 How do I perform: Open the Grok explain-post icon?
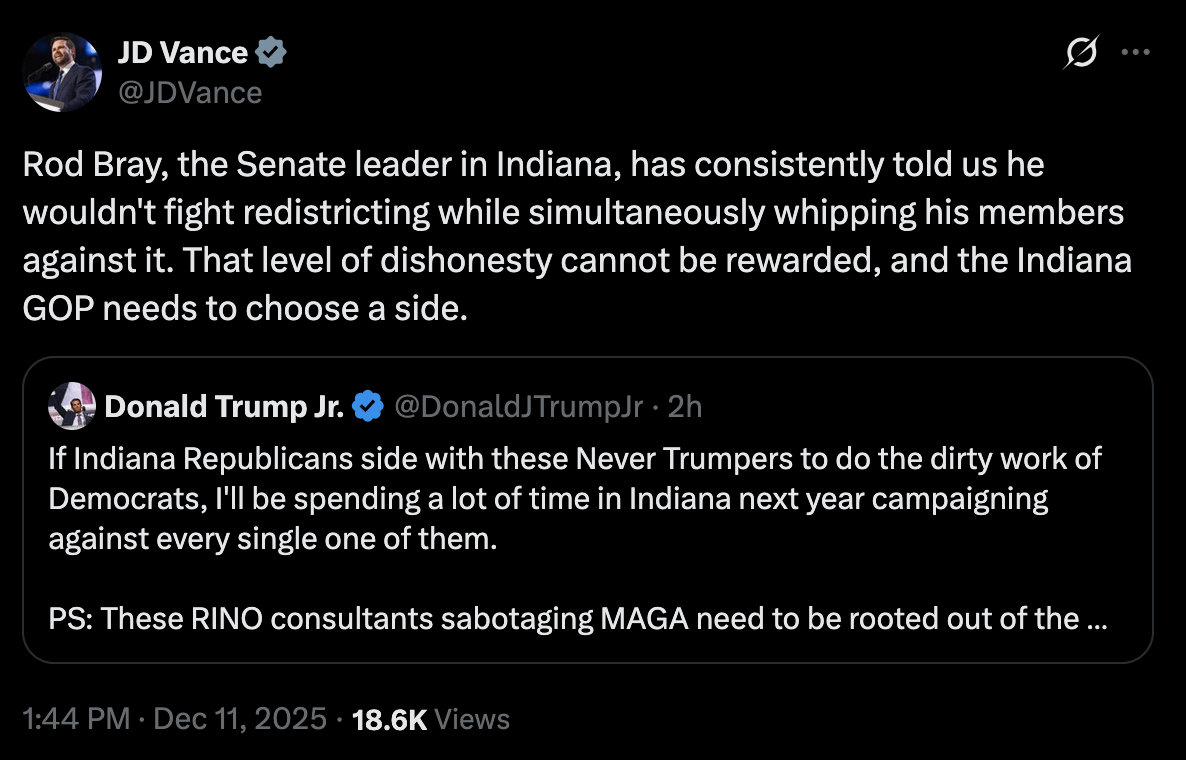1080,52
